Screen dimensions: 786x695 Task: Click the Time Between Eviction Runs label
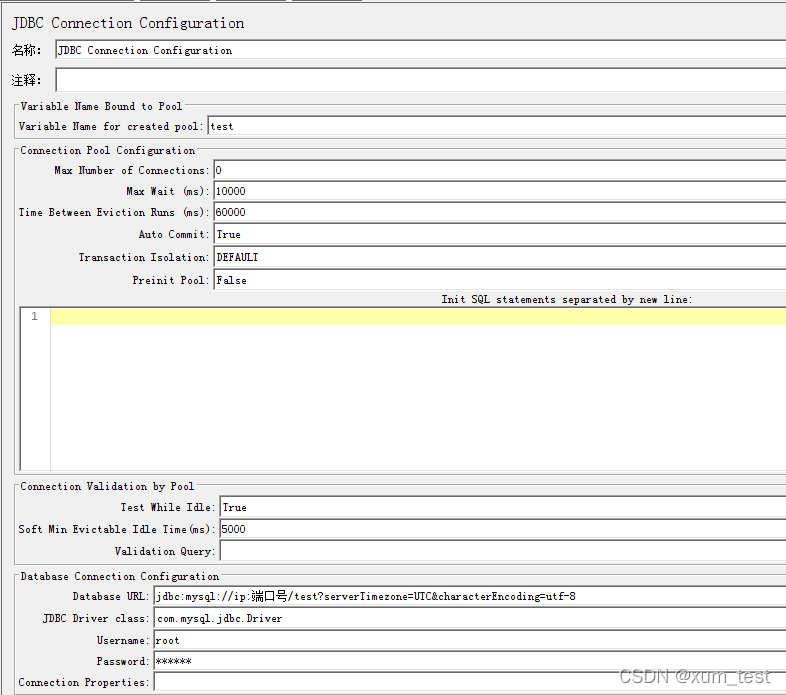point(114,213)
